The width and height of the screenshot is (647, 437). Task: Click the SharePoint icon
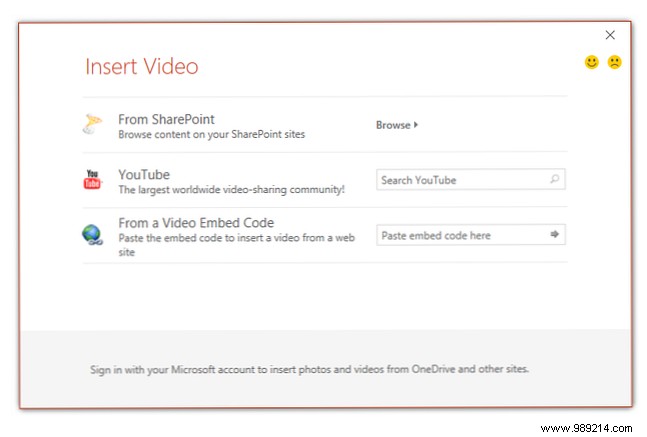pyautogui.click(x=92, y=124)
